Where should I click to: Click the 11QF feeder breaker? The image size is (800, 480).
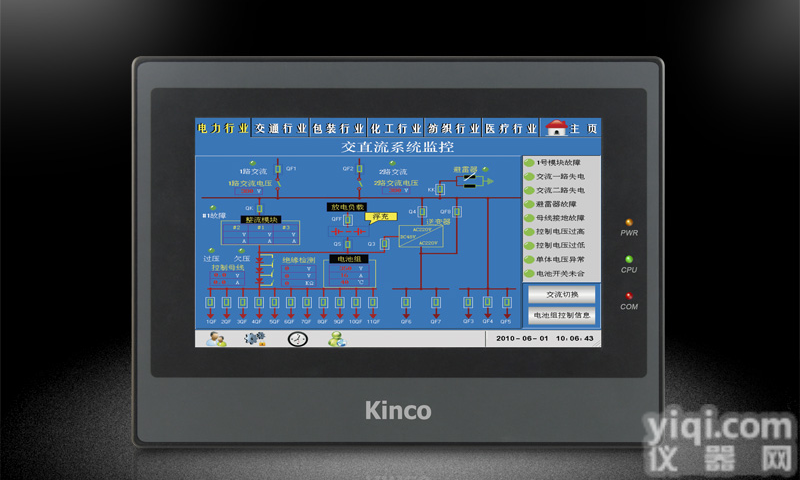373,302
